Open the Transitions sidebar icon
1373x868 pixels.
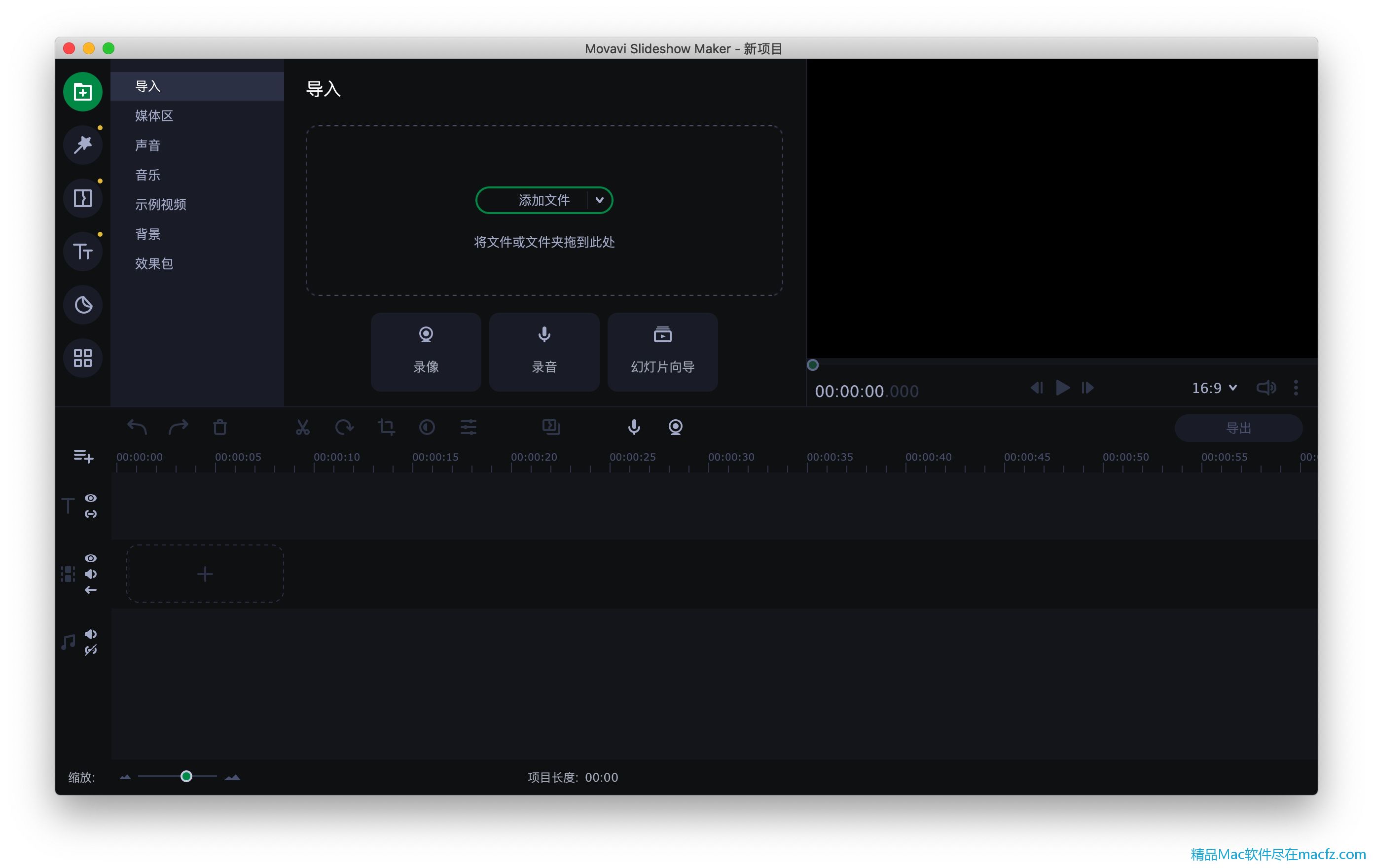[x=83, y=198]
